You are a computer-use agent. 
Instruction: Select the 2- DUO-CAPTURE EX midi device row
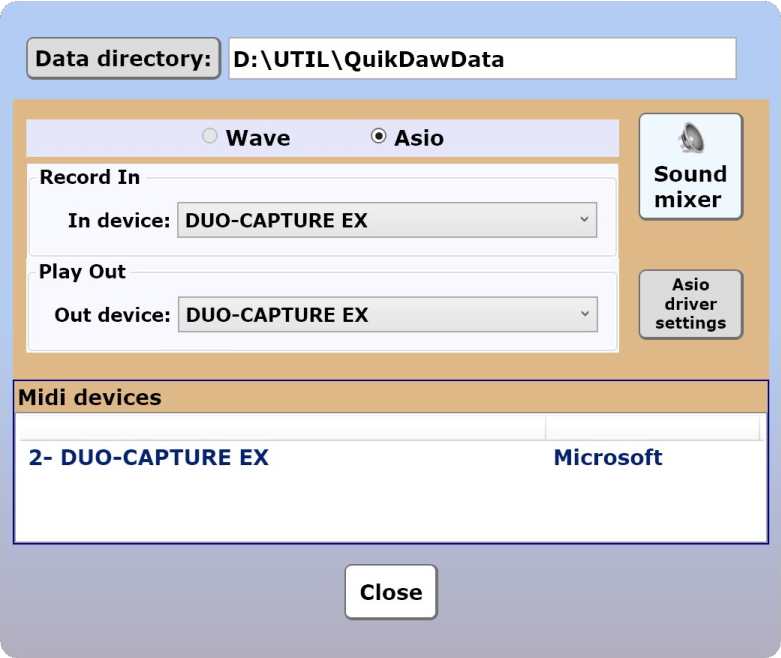(x=390, y=457)
